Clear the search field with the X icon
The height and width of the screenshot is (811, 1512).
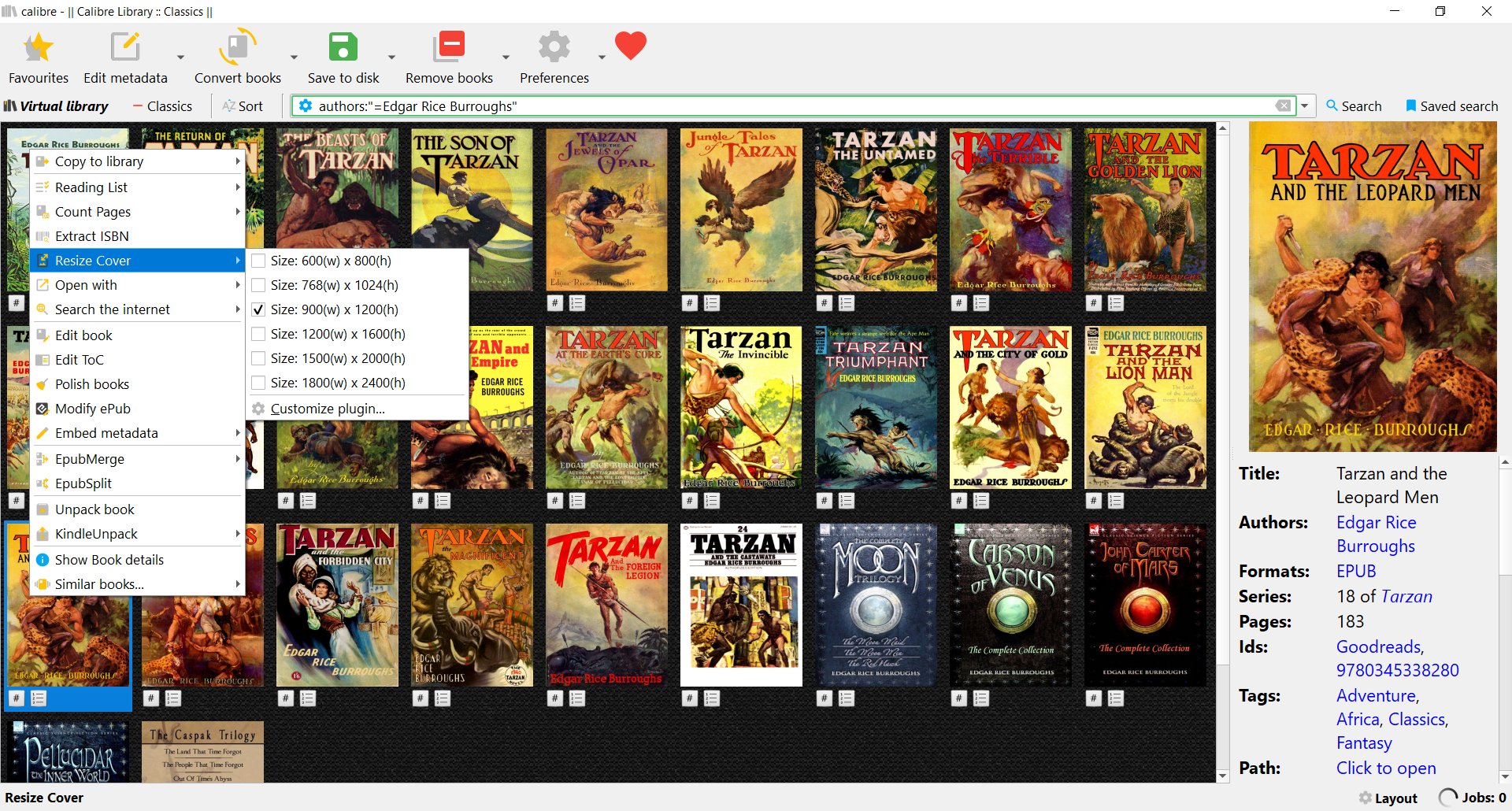(1284, 106)
